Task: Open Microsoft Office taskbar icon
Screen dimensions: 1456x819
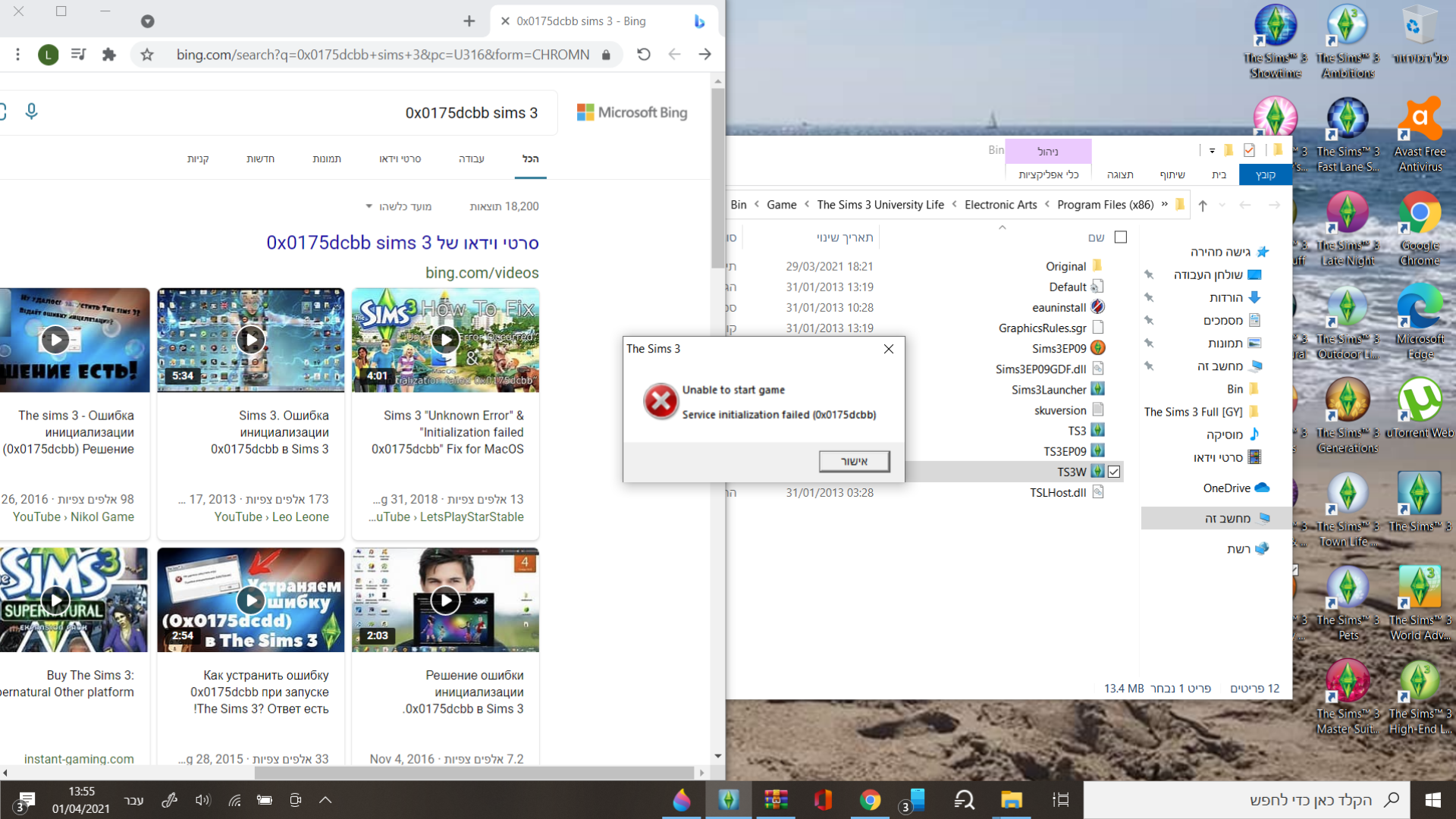Action: pos(823,799)
